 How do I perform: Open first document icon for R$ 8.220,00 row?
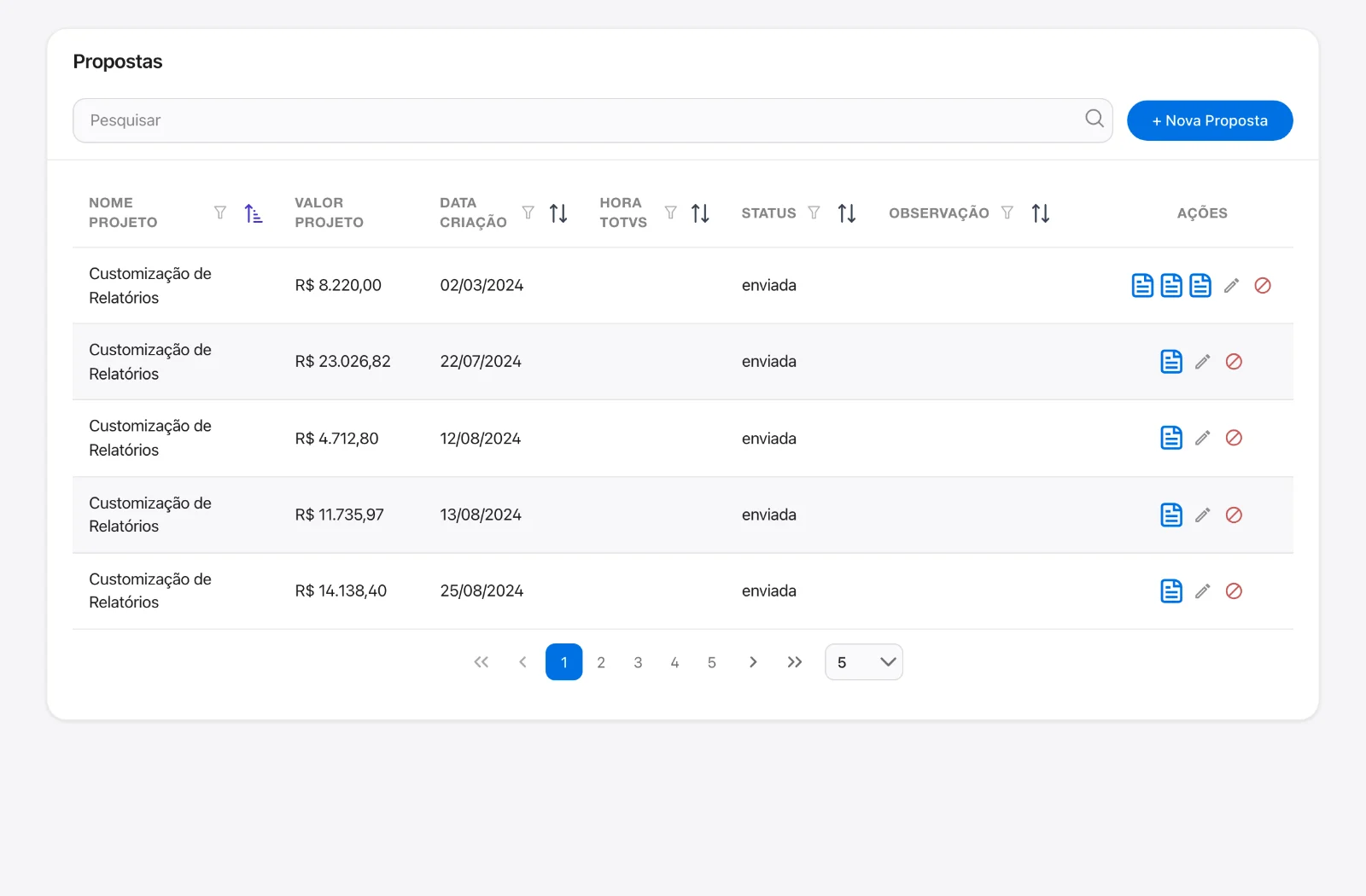1142,285
